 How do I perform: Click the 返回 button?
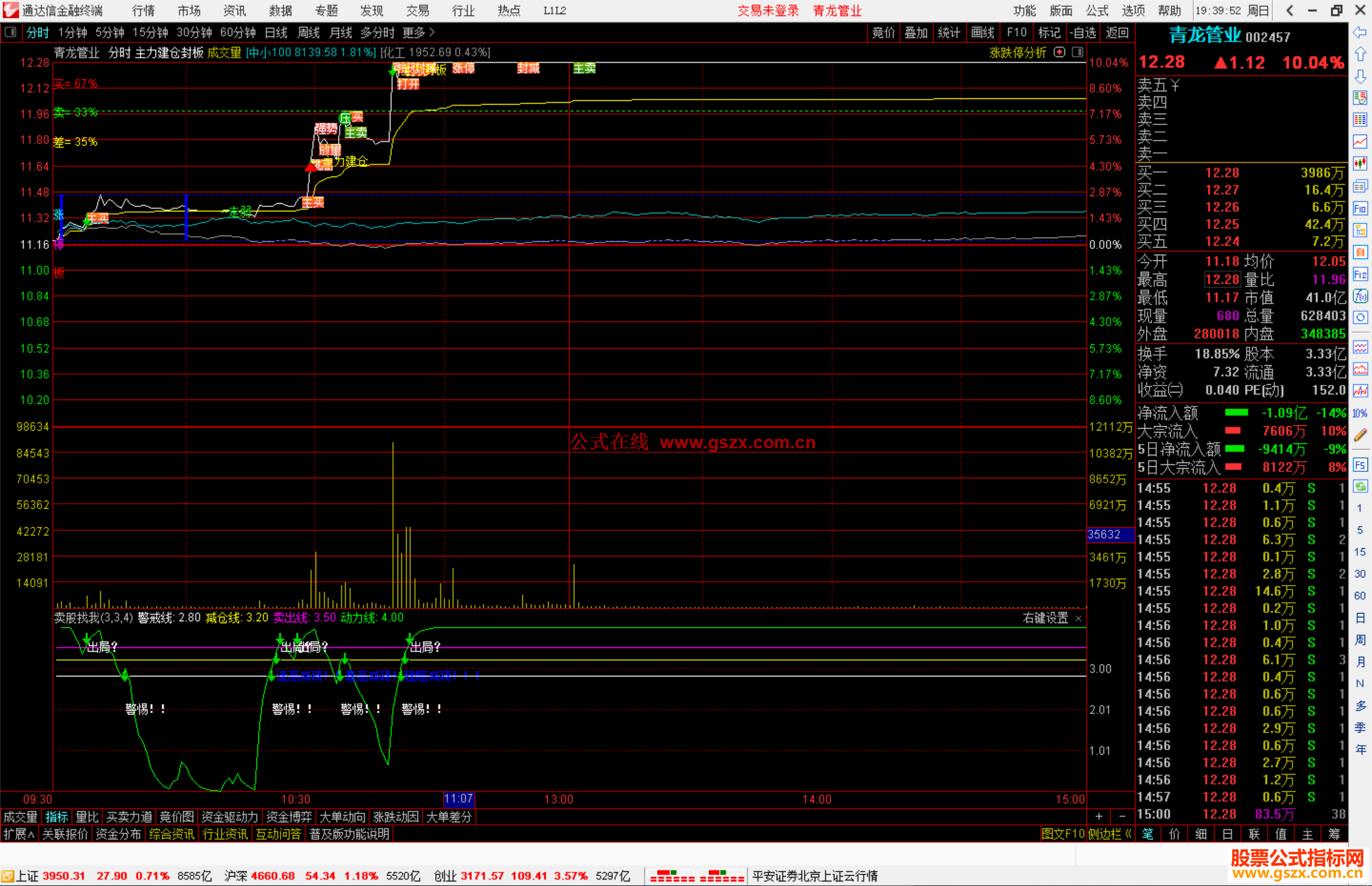(1117, 32)
